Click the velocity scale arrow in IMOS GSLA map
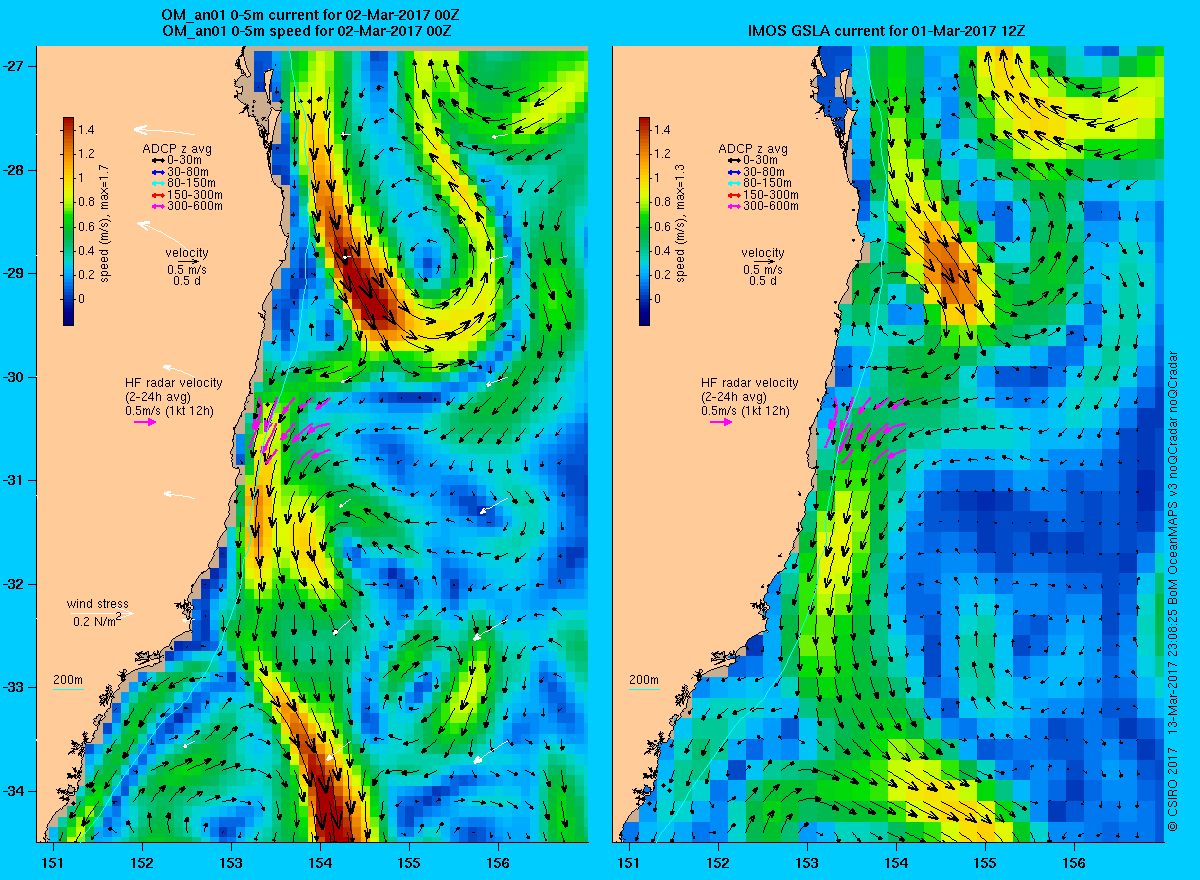 [763, 262]
